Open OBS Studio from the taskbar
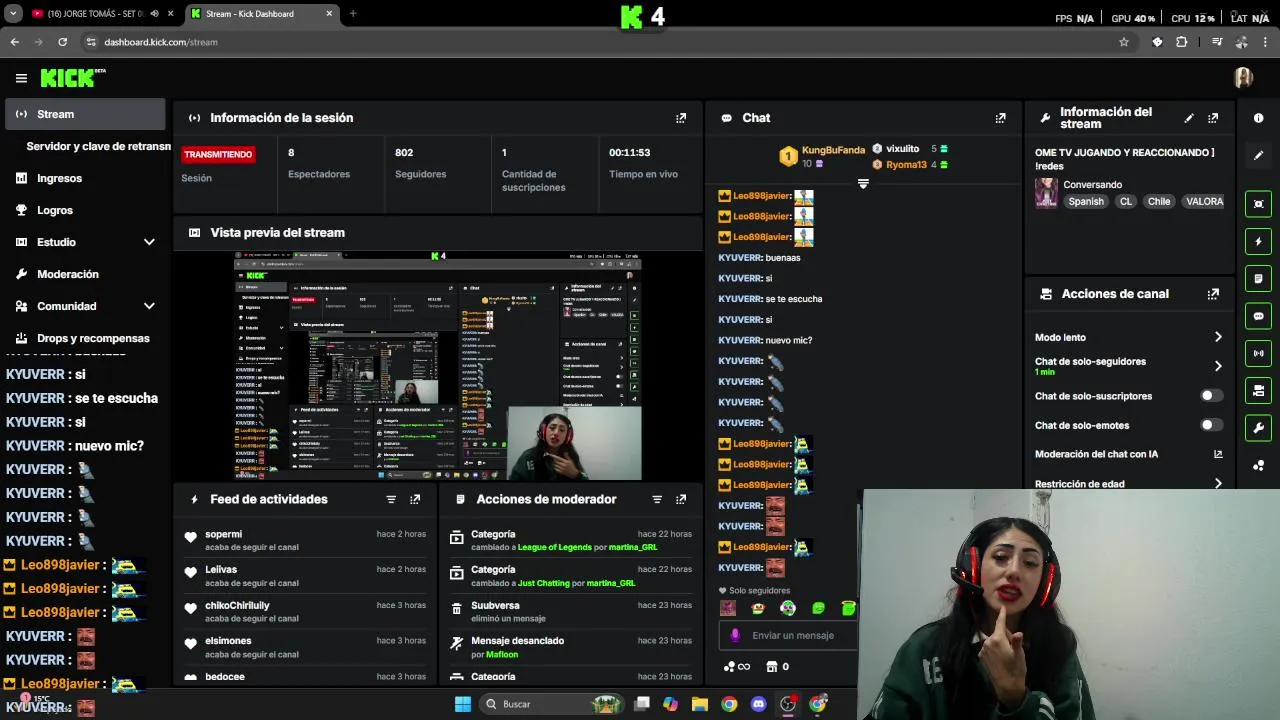Viewport: 1280px width, 720px height. pos(788,704)
